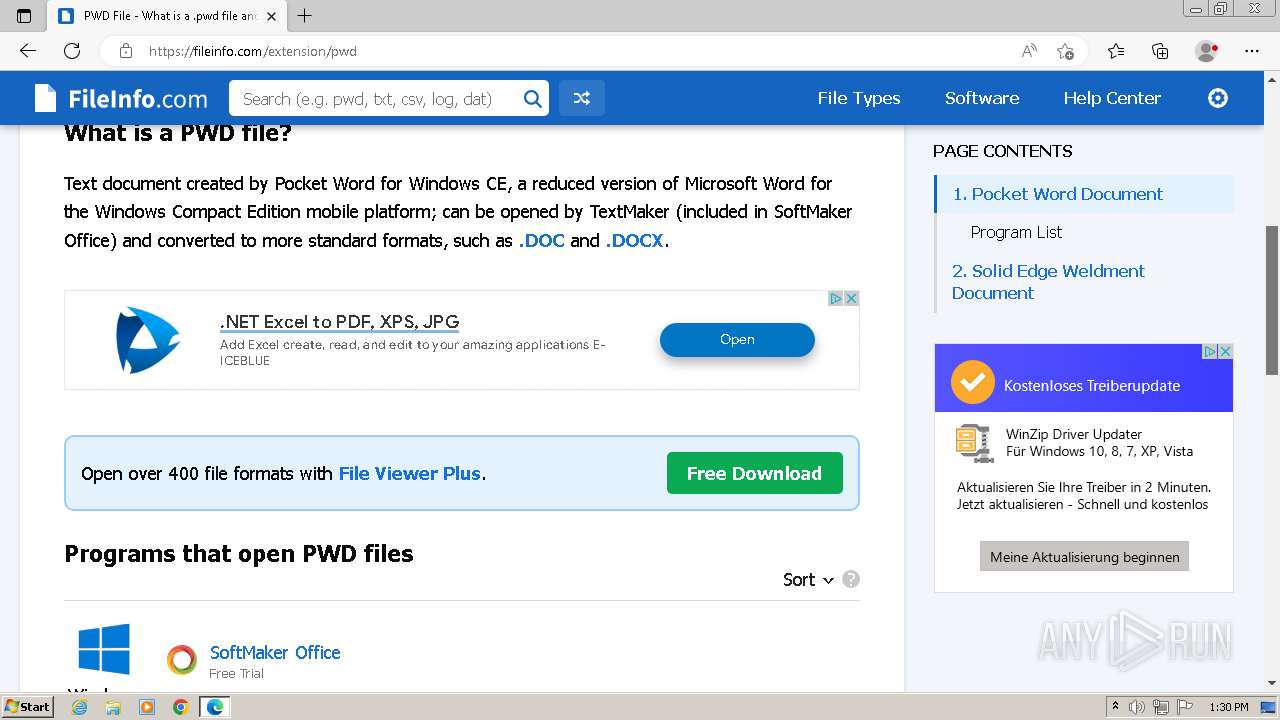Click the search magnifier icon

click(533, 98)
